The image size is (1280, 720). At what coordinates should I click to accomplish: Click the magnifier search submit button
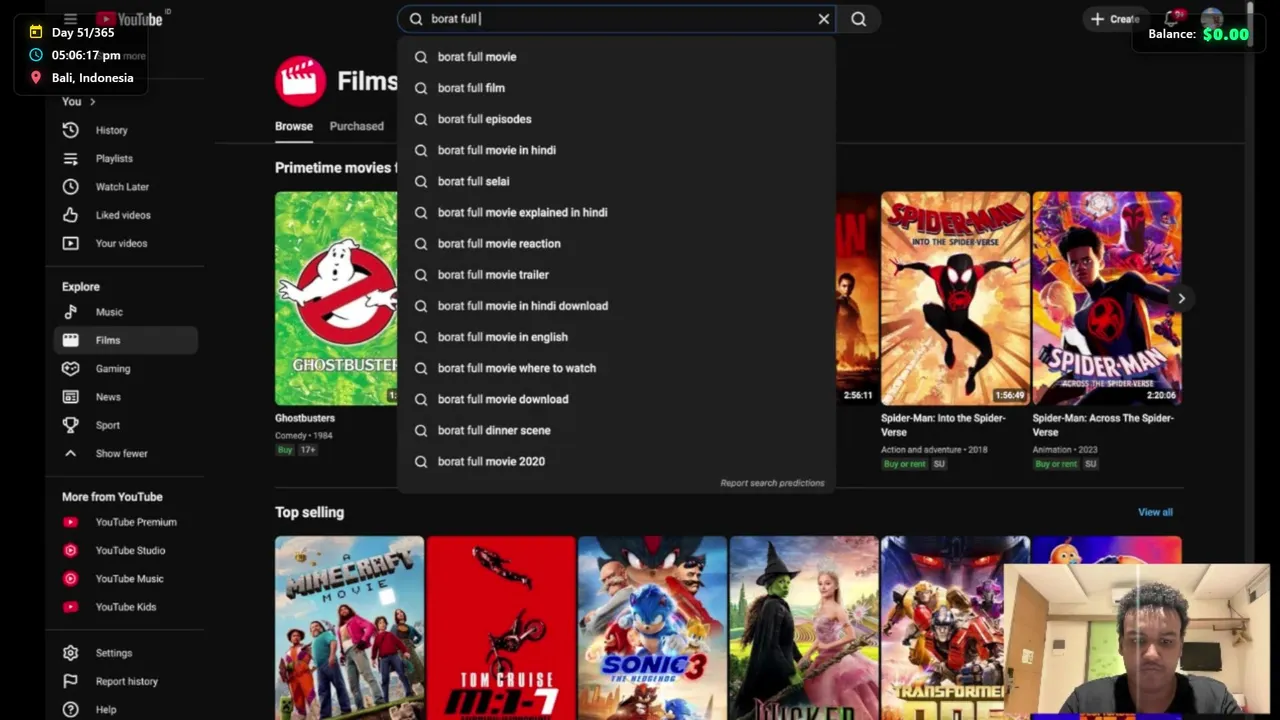(858, 19)
